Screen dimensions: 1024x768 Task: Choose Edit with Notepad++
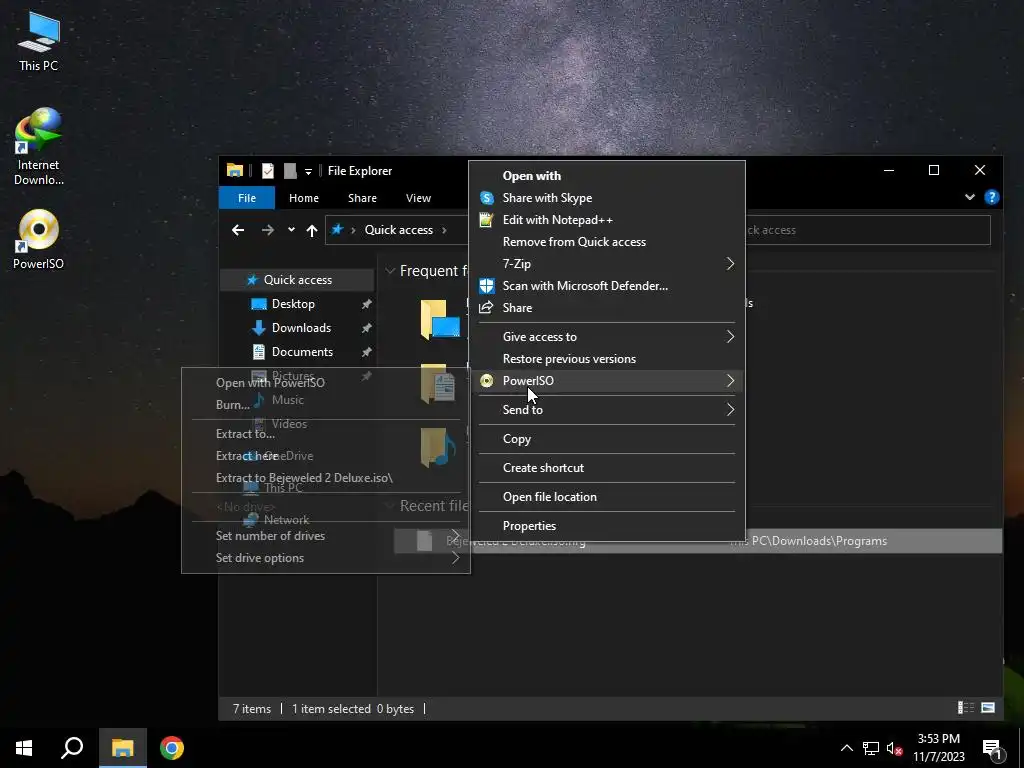607,220
